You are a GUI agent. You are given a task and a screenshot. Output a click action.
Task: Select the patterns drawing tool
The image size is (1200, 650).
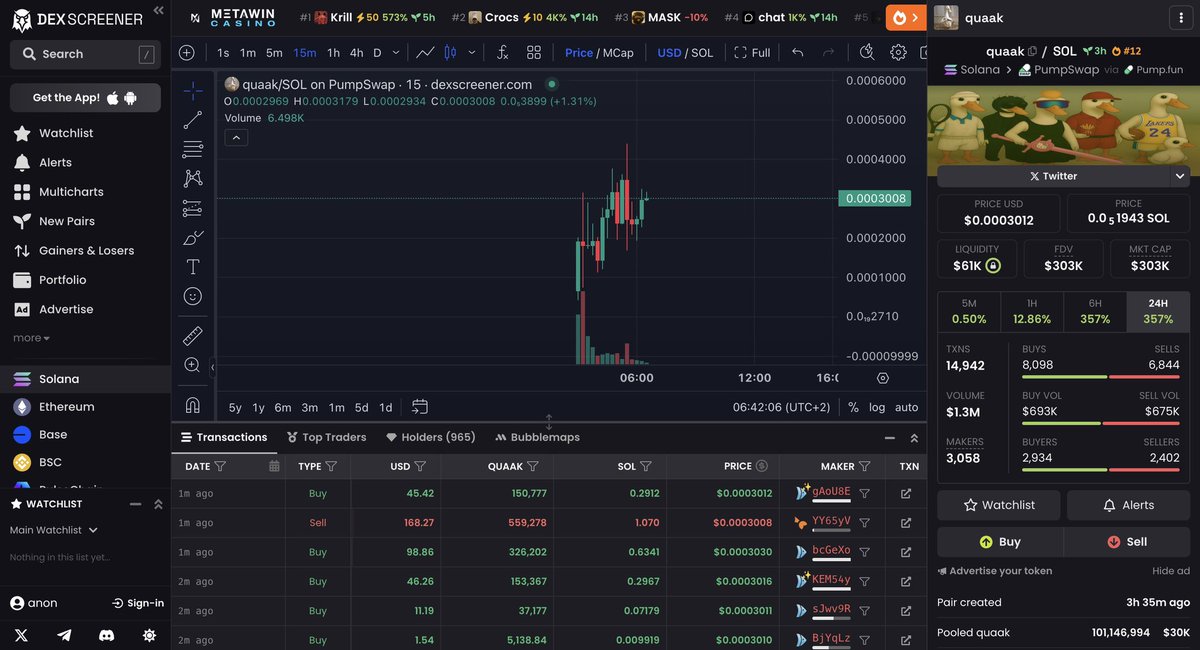pos(193,179)
